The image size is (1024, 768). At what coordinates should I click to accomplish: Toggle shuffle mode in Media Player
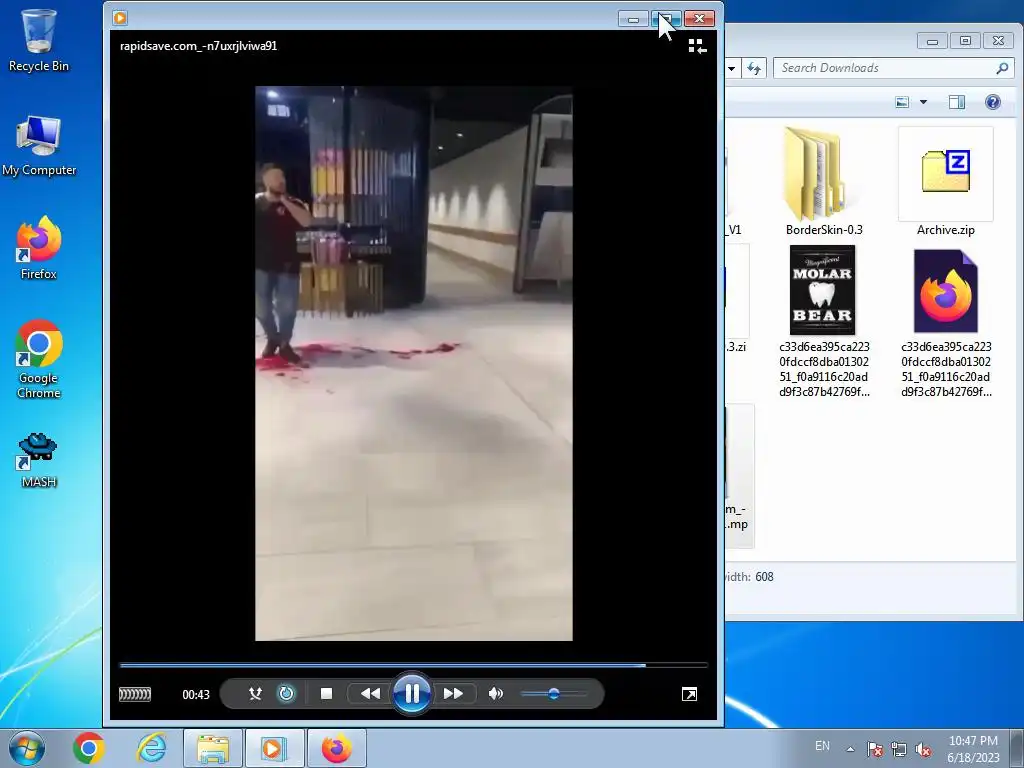[255, 694]
